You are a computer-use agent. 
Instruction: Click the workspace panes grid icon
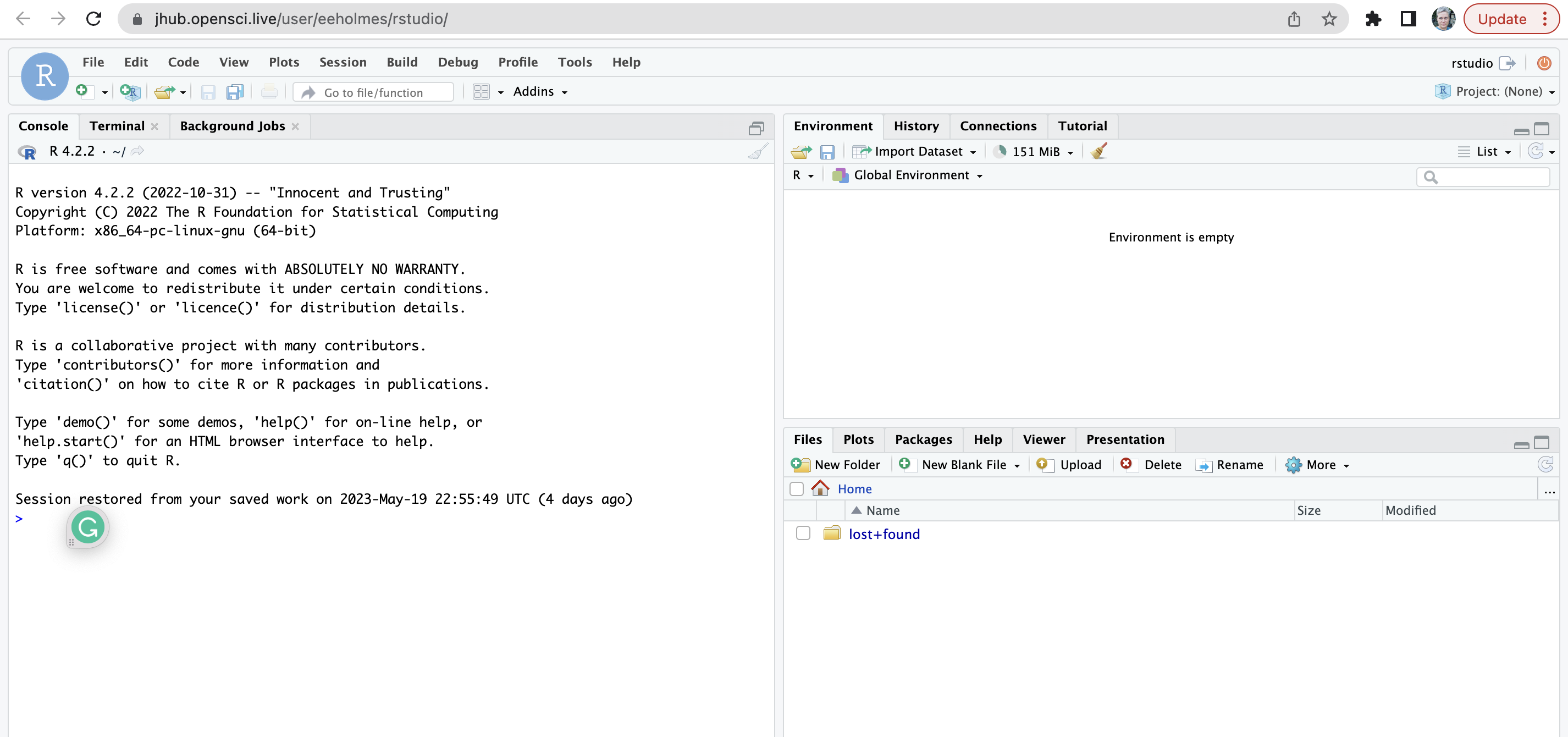tap(481, 91)
